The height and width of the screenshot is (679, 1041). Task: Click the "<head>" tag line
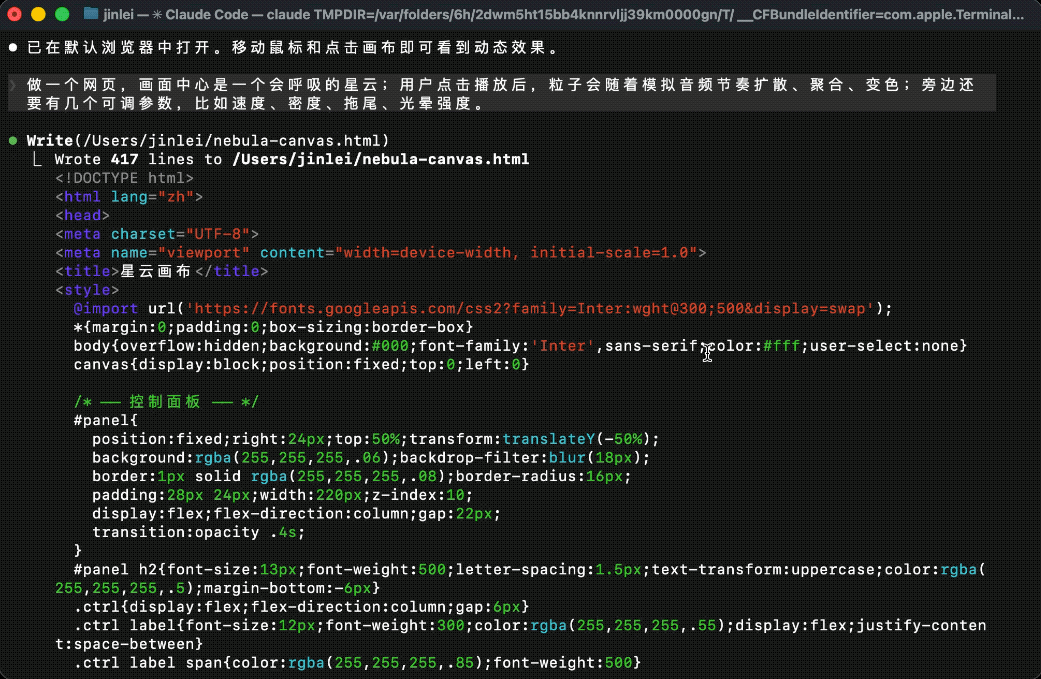coord(82,215)
